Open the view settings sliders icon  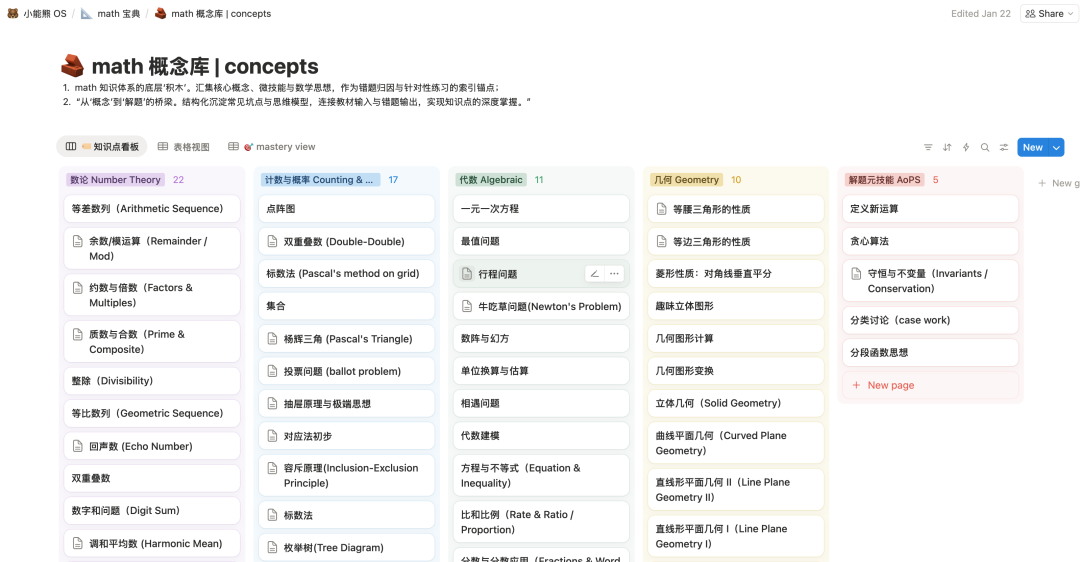(x=1004, y=147)
